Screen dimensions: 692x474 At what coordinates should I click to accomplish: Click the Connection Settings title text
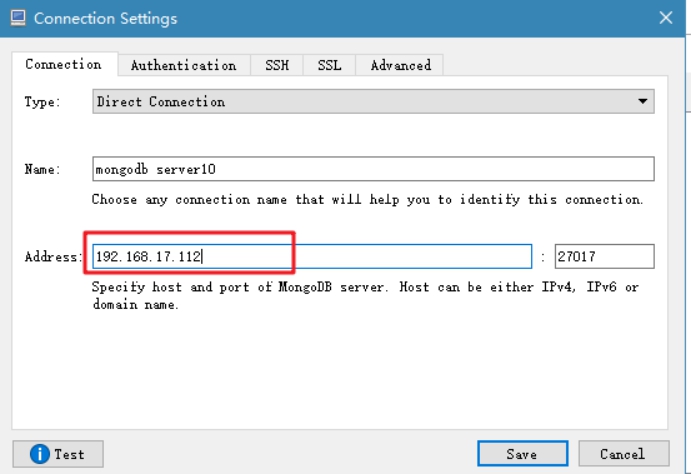105,19
